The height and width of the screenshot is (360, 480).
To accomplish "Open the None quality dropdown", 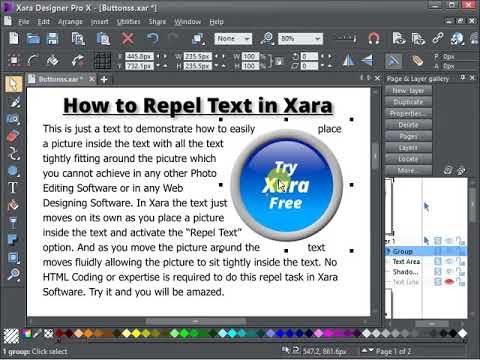I will click(233, 39).
